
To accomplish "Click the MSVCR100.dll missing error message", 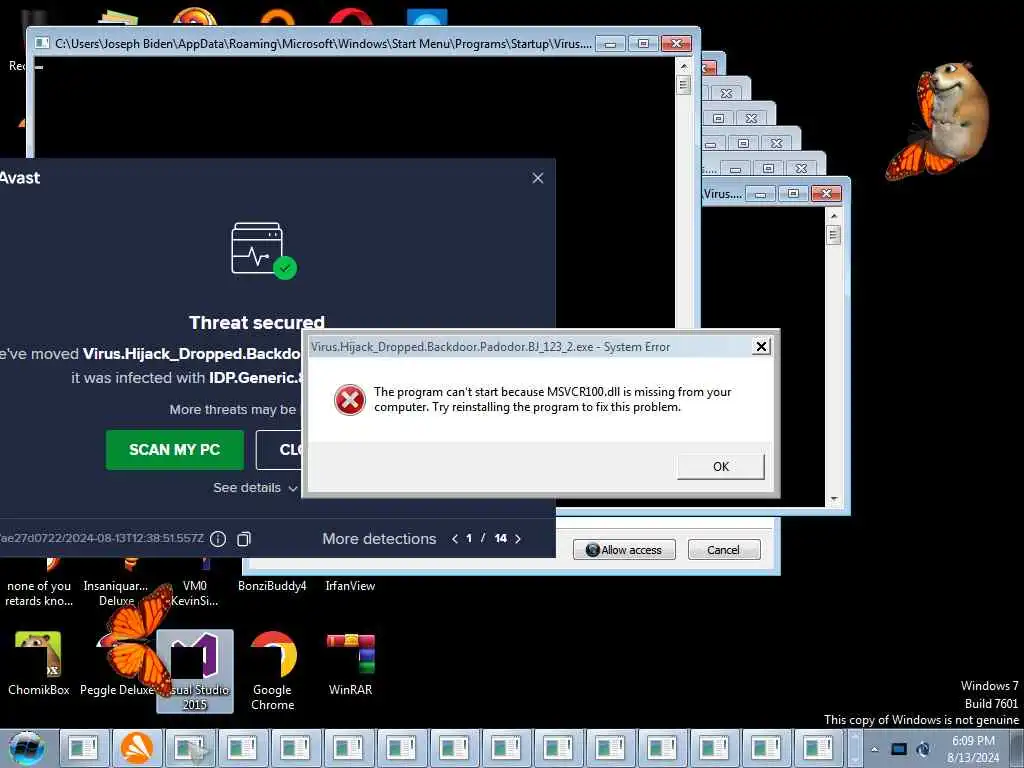I will (552, 399).
